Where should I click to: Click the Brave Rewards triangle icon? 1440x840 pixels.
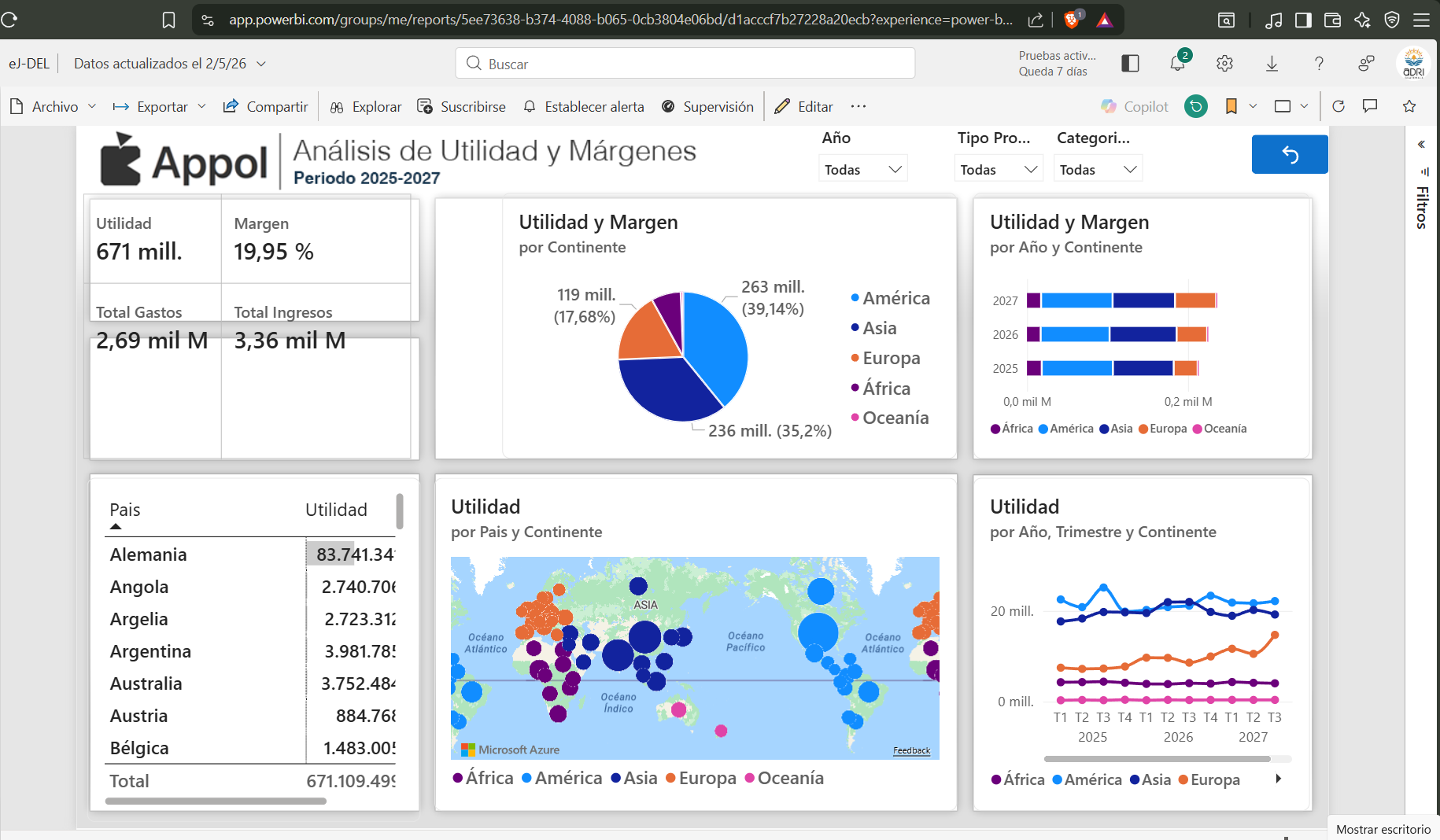pos(1105,20)
